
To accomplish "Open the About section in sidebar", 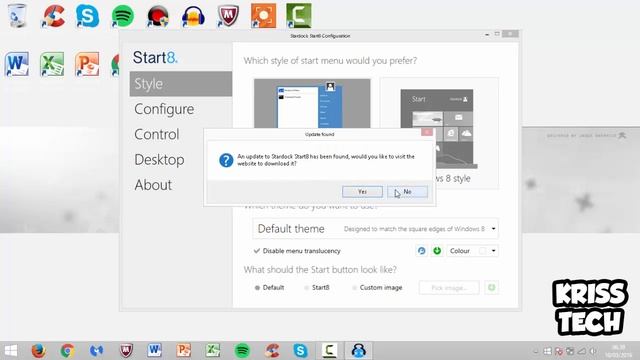I will (x=153, y=185).
